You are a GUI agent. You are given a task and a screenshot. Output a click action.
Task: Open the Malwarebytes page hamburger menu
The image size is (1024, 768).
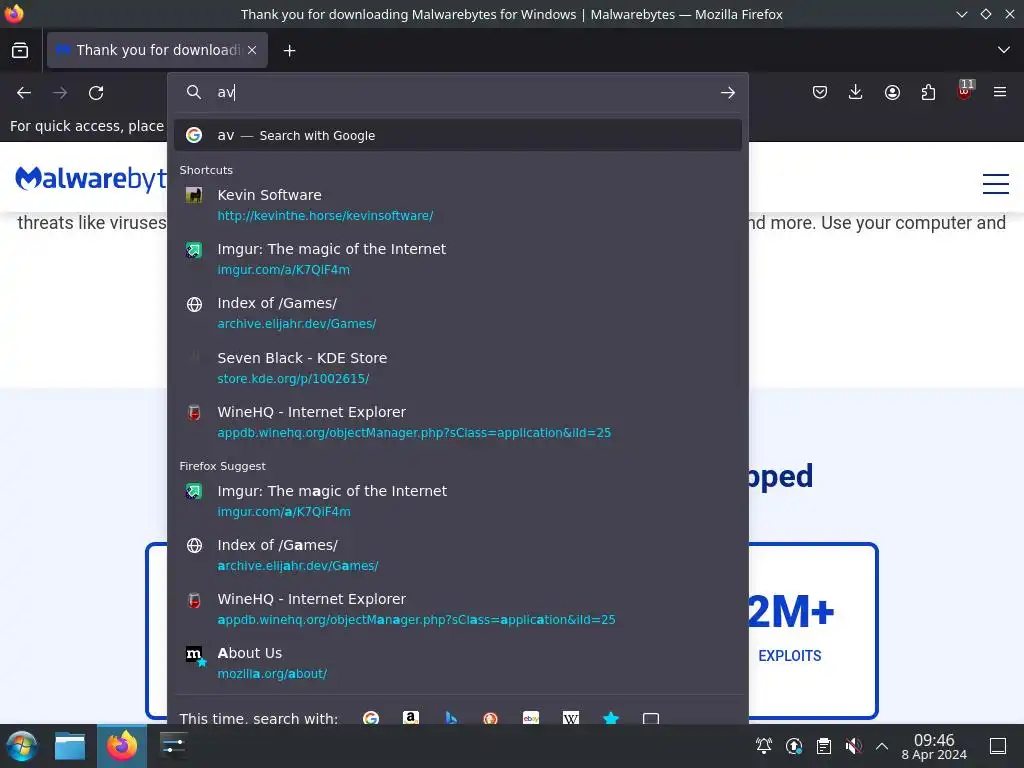pyautogui.click(x=995, y=184)
